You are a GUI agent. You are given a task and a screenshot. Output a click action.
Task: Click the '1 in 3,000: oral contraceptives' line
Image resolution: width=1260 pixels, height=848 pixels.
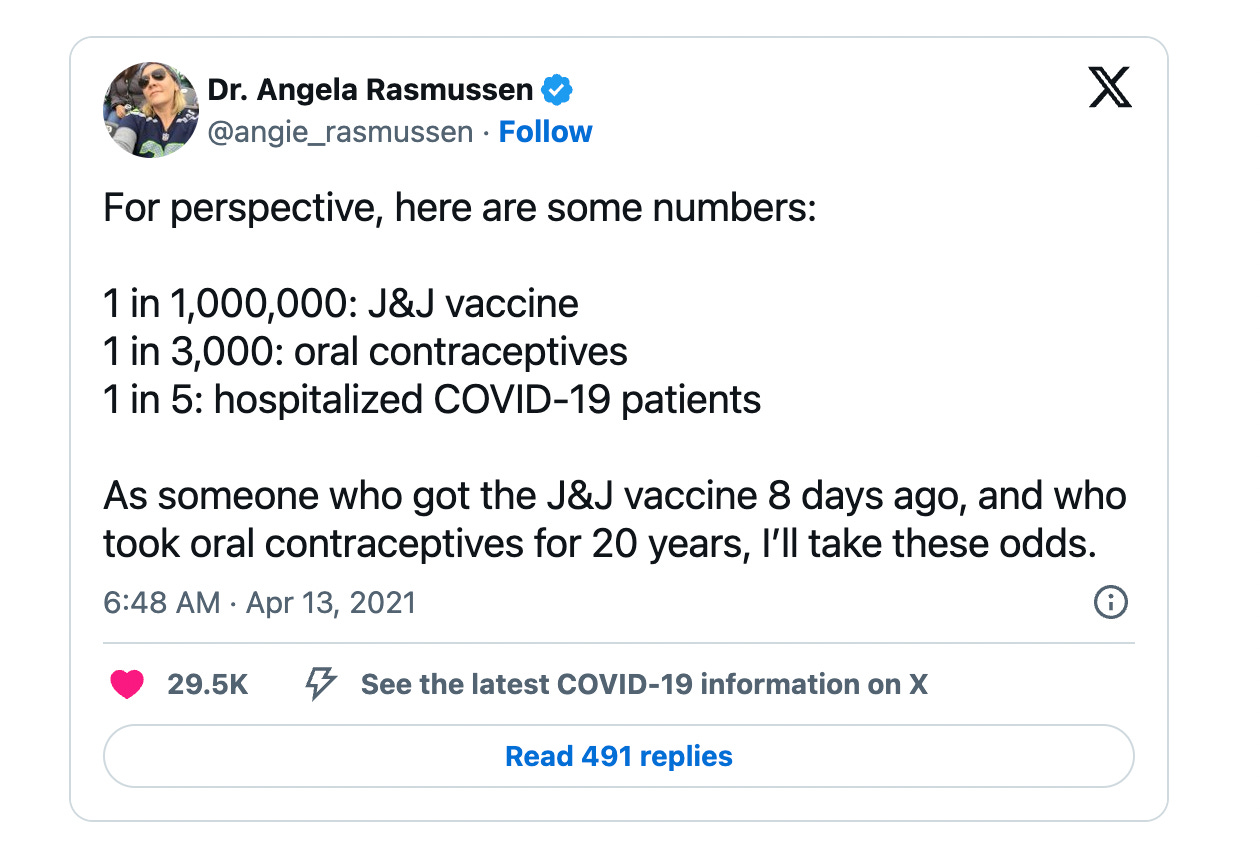pos(365,351)
